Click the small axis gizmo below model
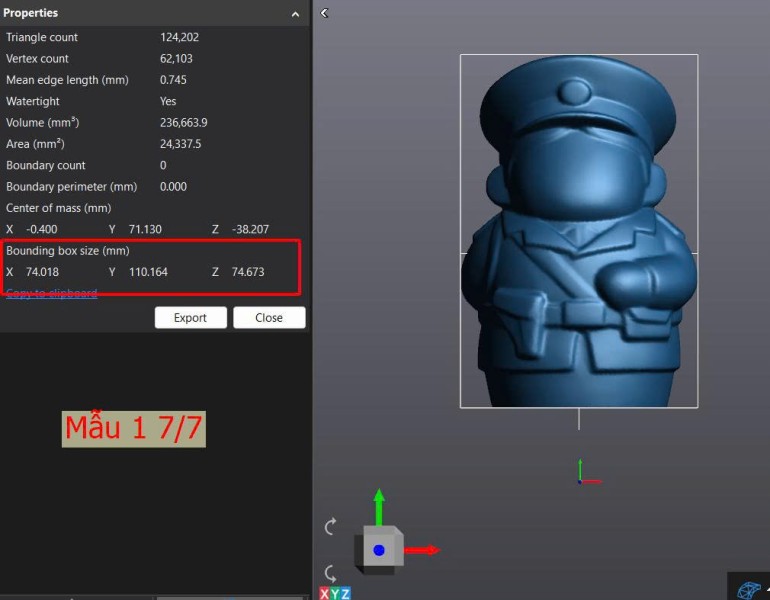 588,473
